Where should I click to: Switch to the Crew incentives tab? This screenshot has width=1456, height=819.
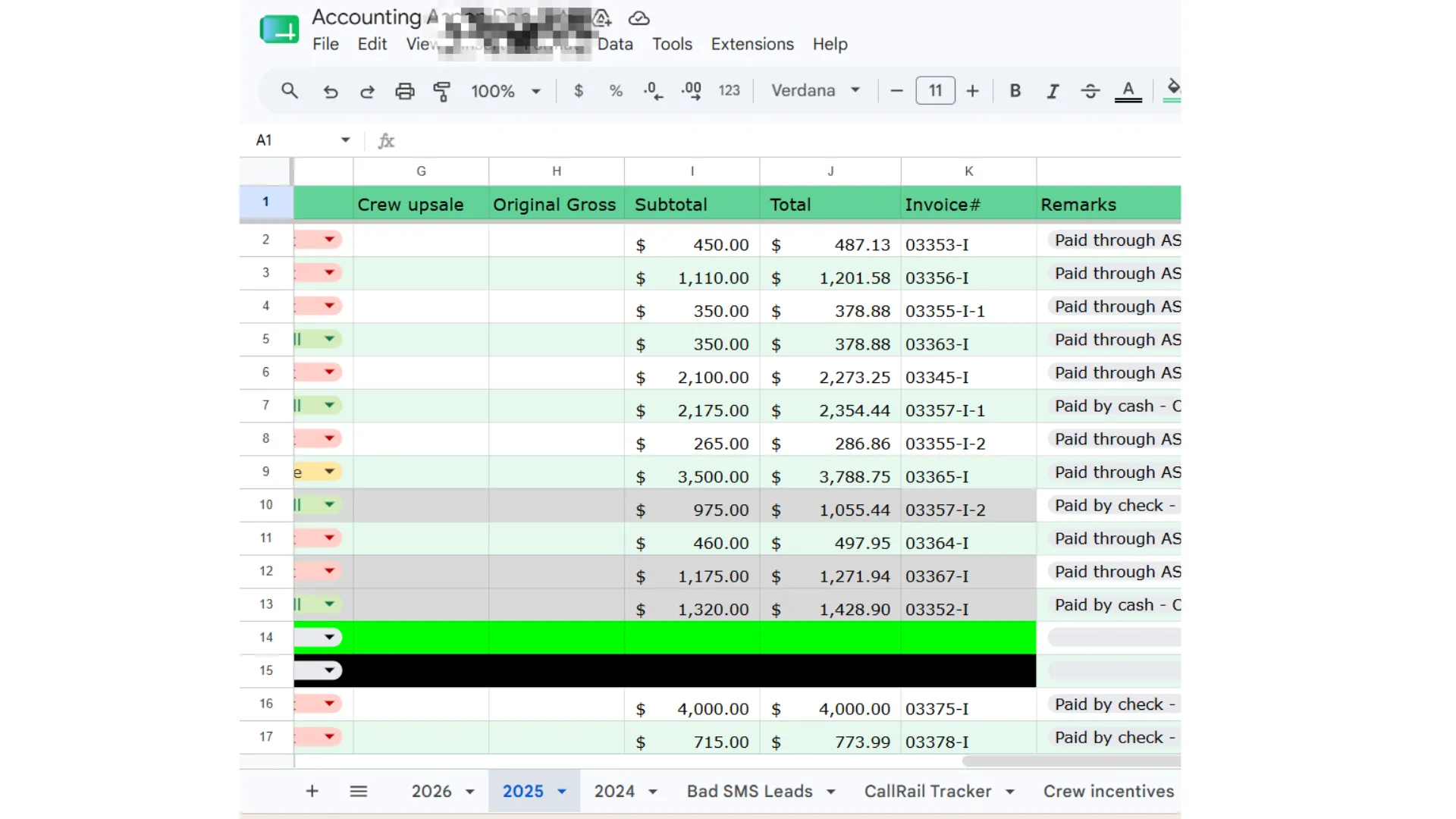1108,792
